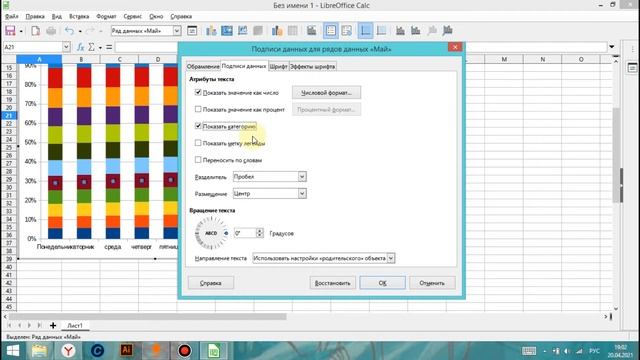This screenshot has height=360, width=640.
Task: Click the Sum sigma icon
Action: pos(91,47)
